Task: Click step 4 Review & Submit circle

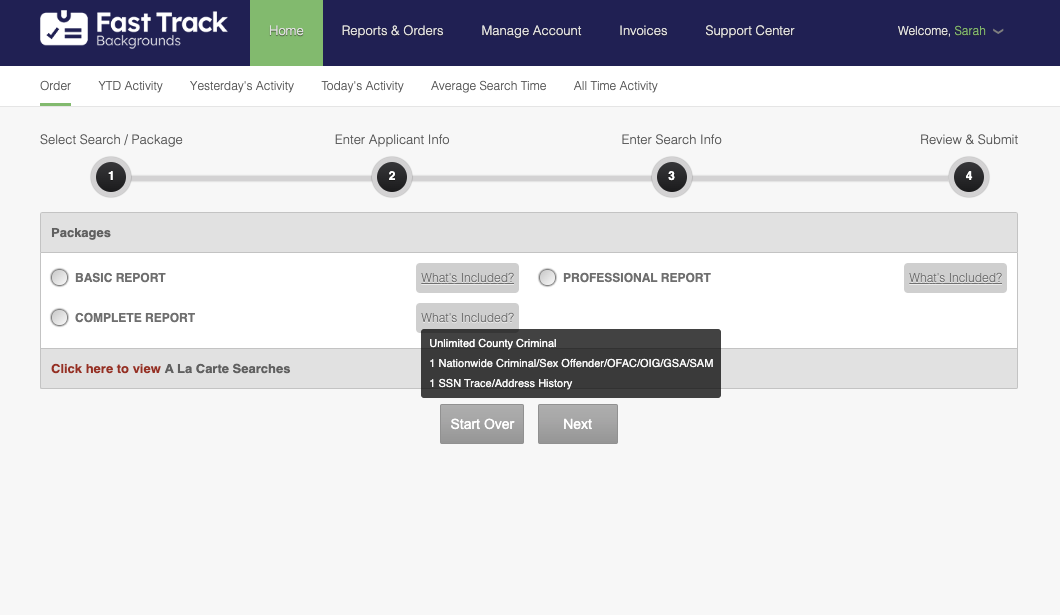Action: point(968,177)
